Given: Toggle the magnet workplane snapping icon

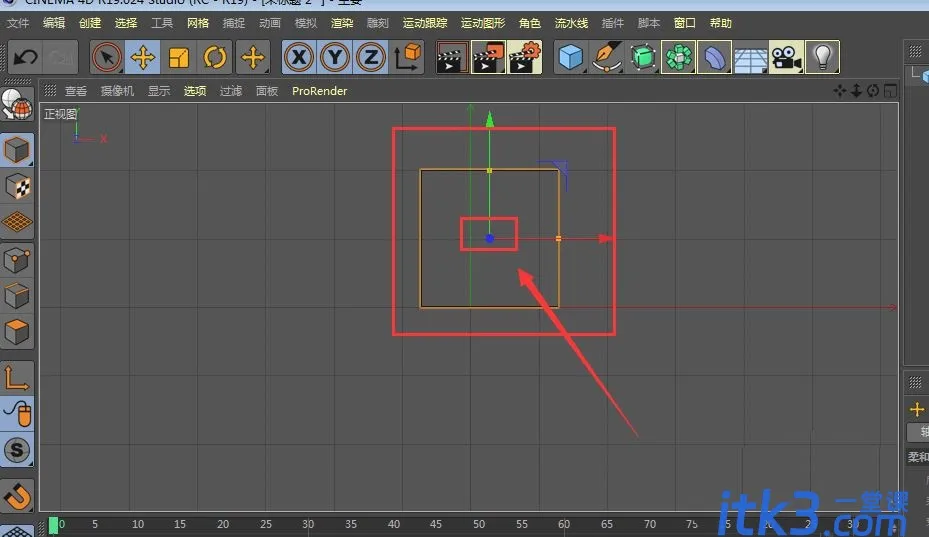Looking at the screenshot, I should (17, 496).
